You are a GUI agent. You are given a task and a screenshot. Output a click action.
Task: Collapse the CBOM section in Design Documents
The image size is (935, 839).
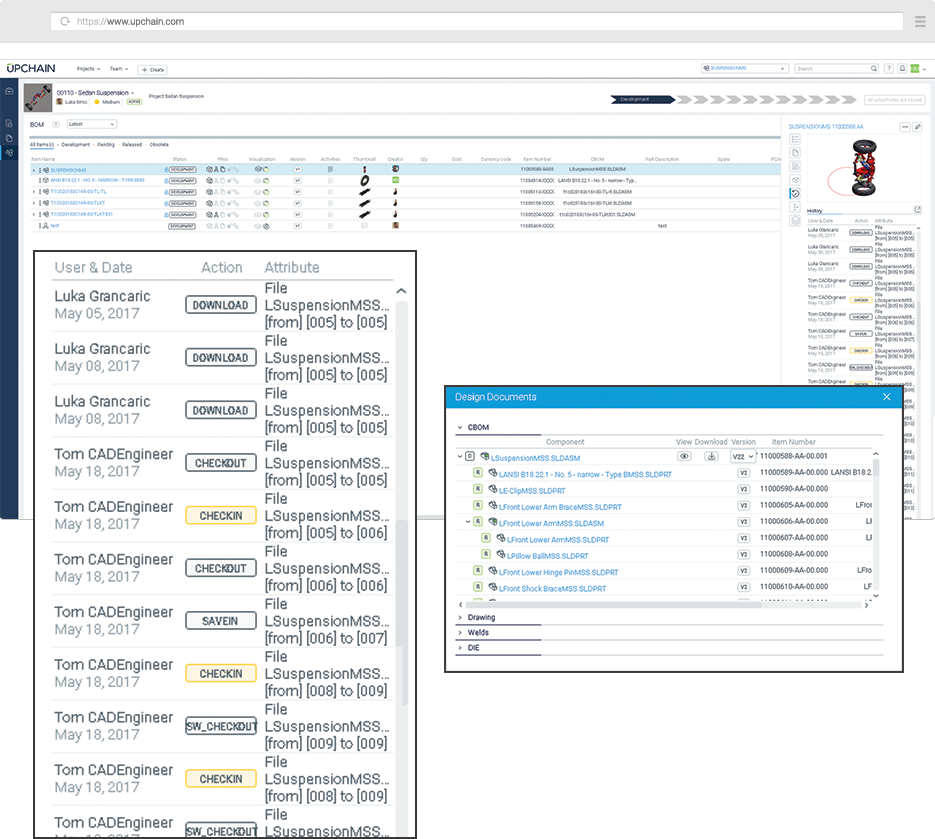460,428
